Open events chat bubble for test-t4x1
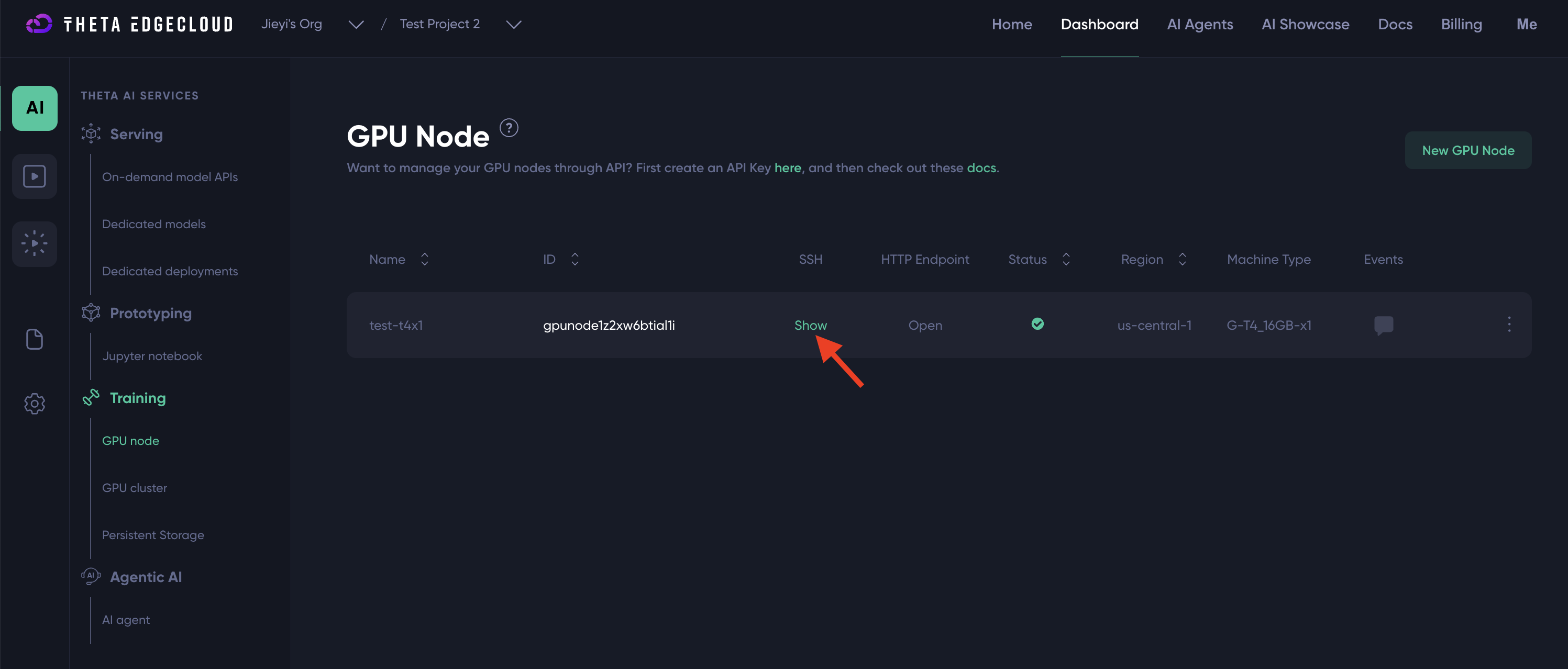 point(1383,325)
